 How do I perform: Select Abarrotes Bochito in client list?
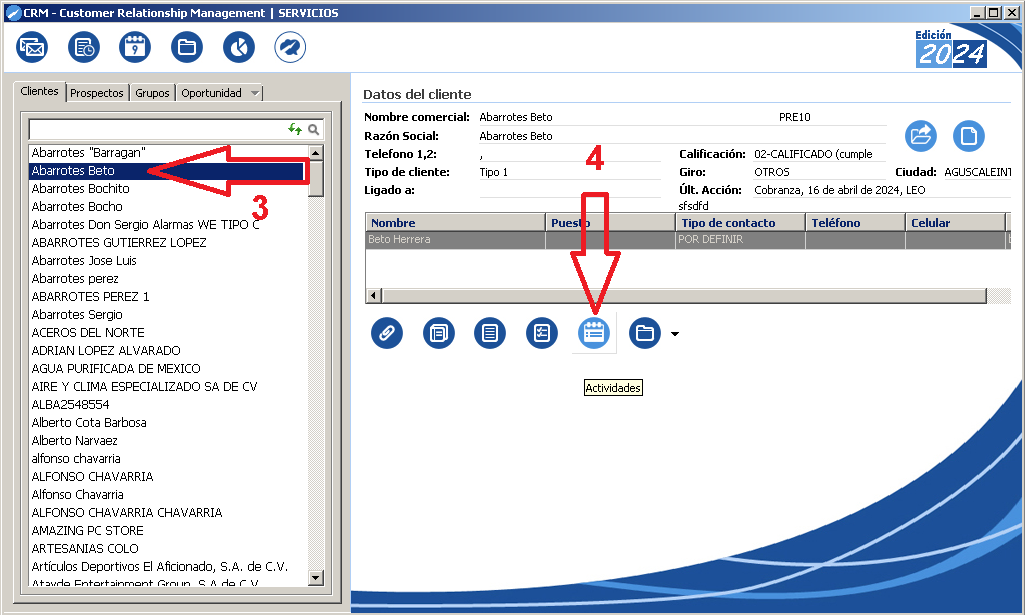coord(80,189)
